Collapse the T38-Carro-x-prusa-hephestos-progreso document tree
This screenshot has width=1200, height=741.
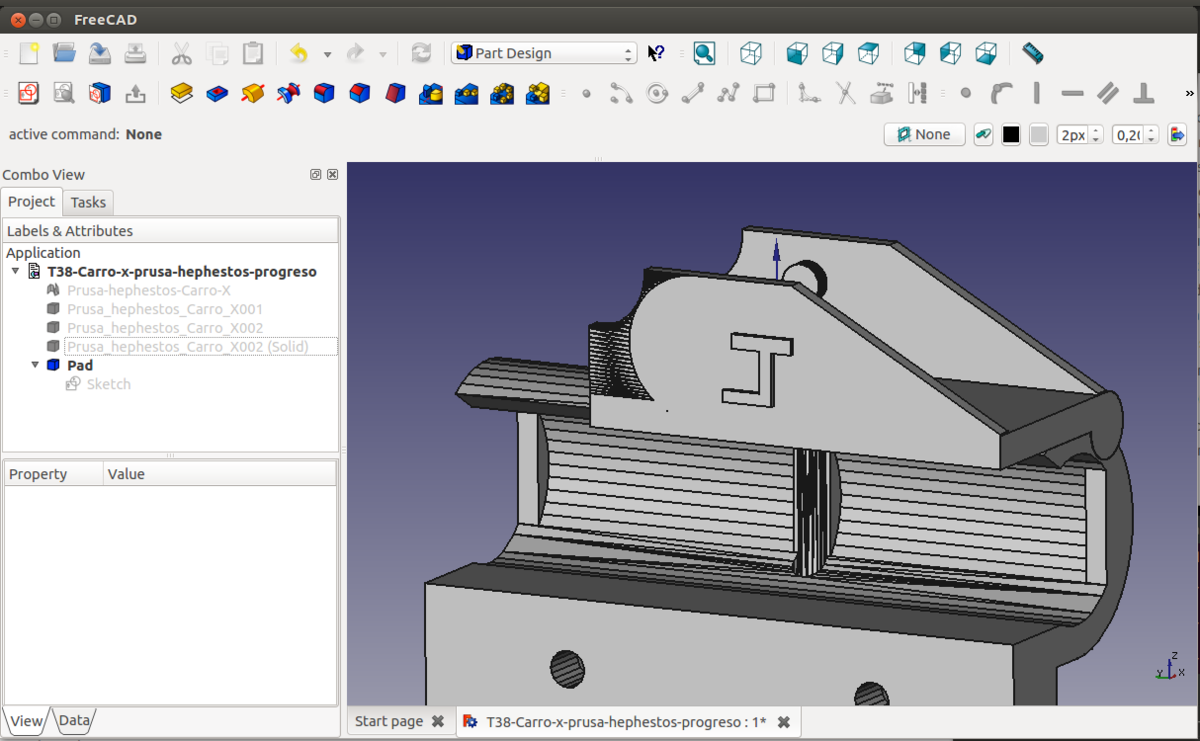click(16, 271)
